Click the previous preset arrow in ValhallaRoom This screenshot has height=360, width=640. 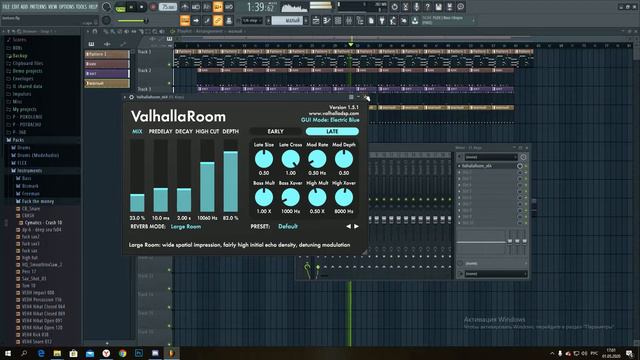tap(348, 227)
